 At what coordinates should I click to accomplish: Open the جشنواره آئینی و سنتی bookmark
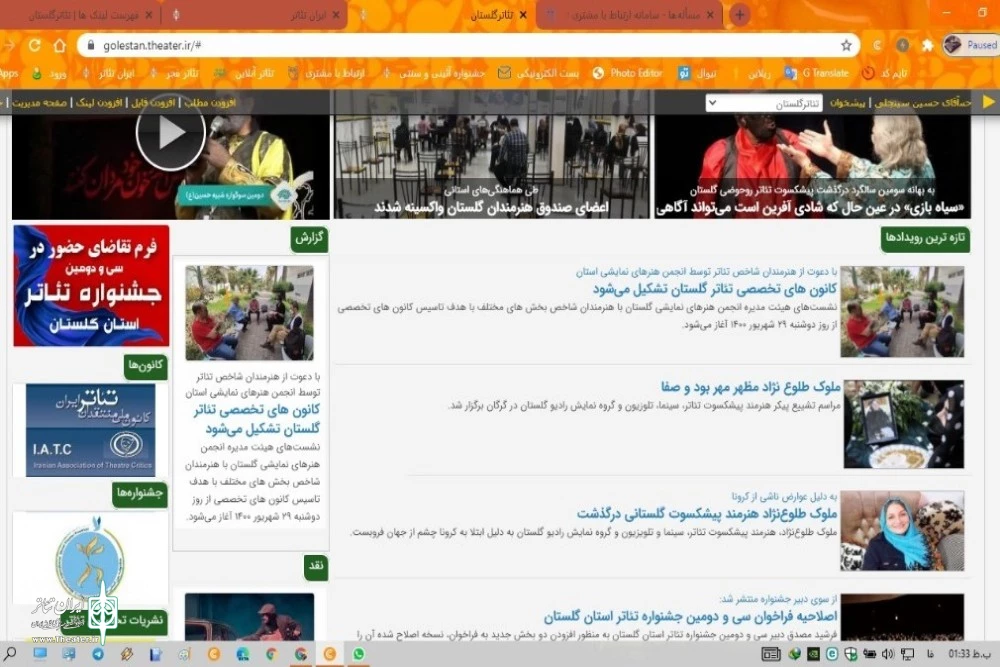click(434, 73)
